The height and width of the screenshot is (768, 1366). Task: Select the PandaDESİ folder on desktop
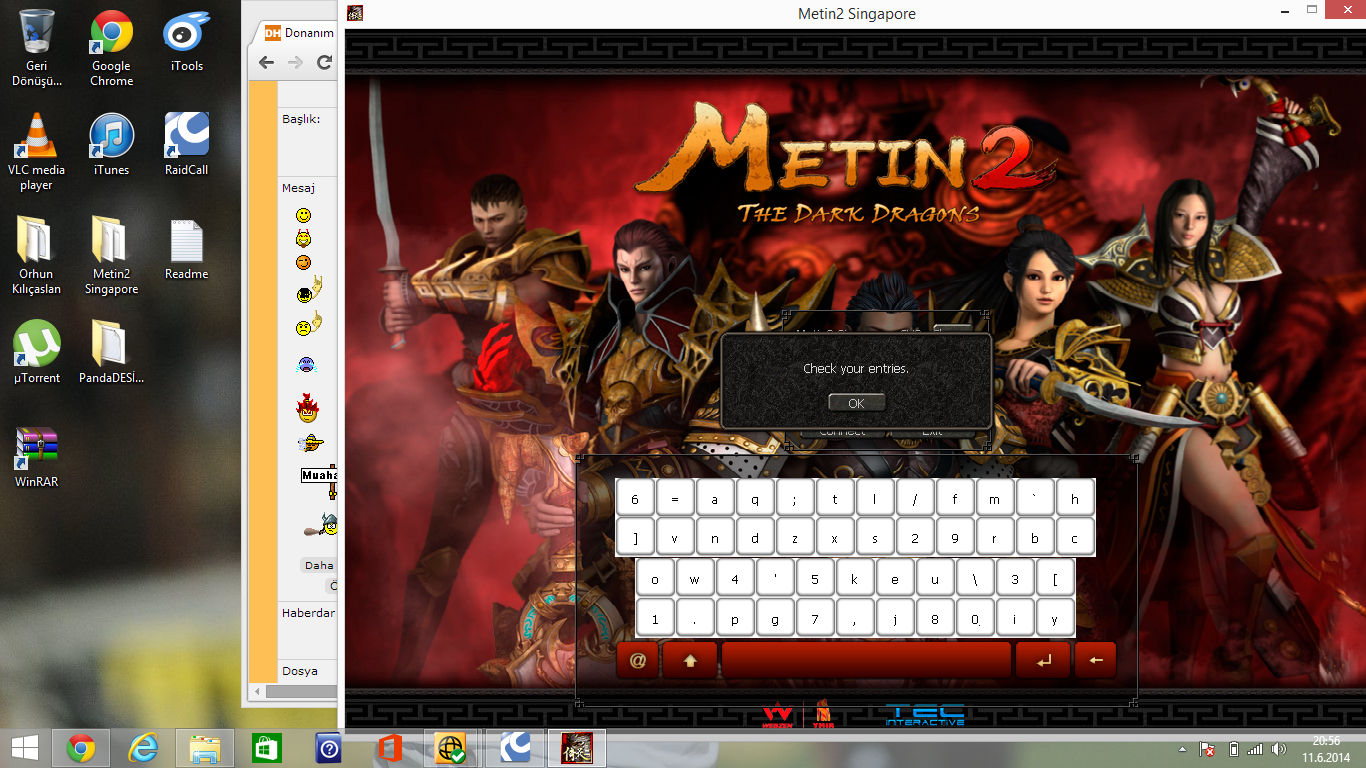click(x=111, y=353)
